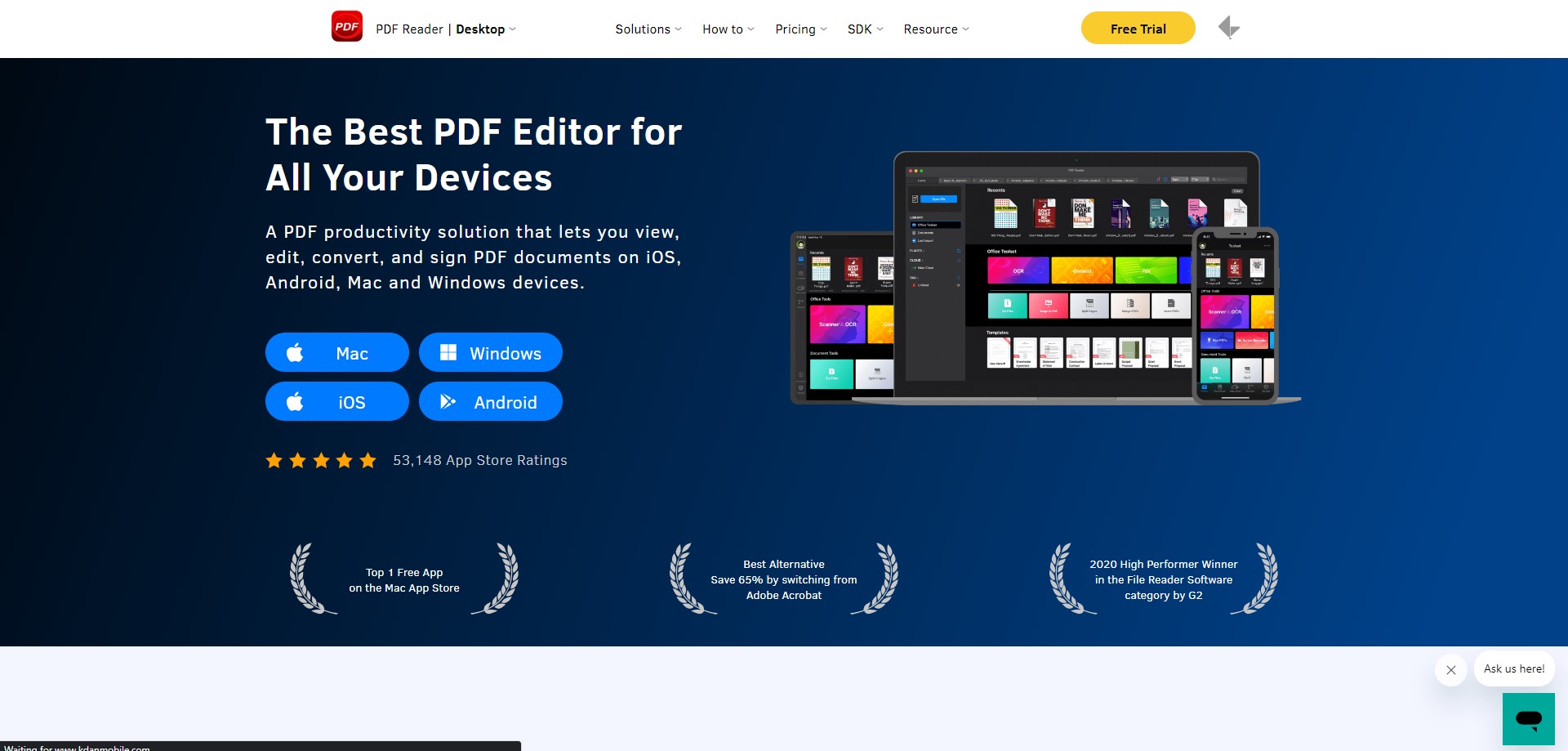Expand the How to menu
Viewport: 1568px width, 751px height.
click(x=728, y=29)
